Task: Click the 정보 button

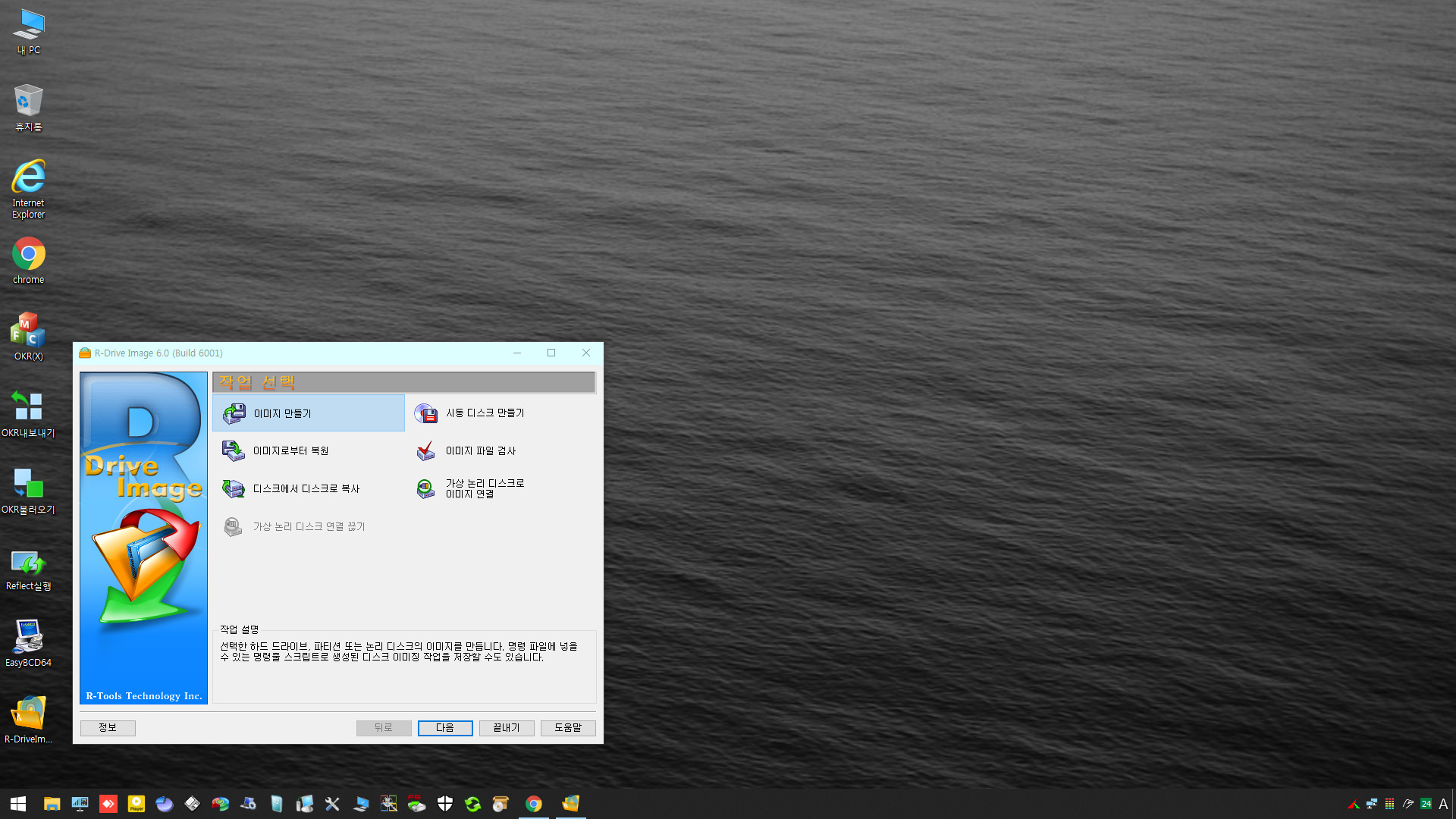Action: (108, 728)
